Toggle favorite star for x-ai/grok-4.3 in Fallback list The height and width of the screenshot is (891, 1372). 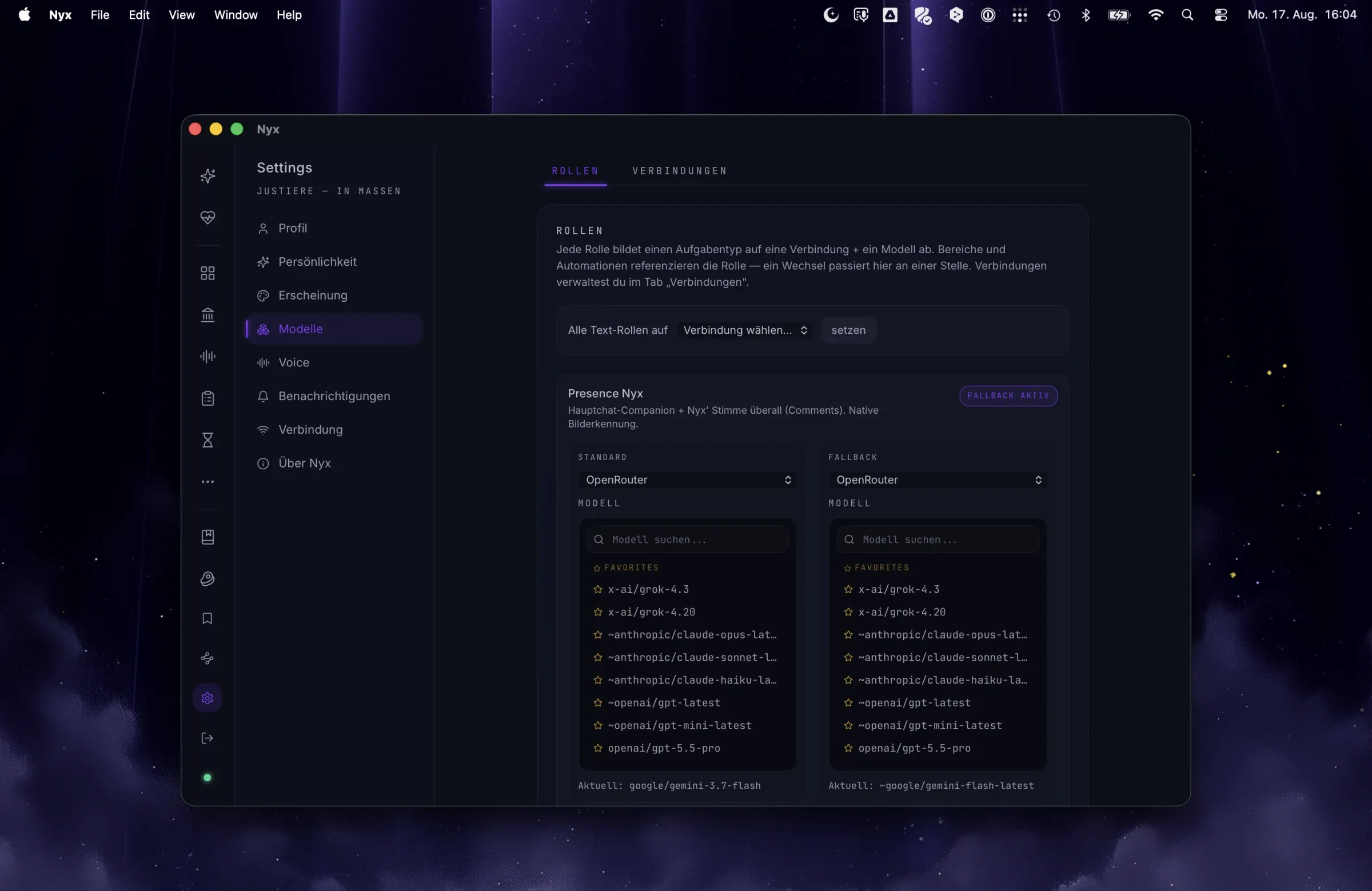[848, 589]
